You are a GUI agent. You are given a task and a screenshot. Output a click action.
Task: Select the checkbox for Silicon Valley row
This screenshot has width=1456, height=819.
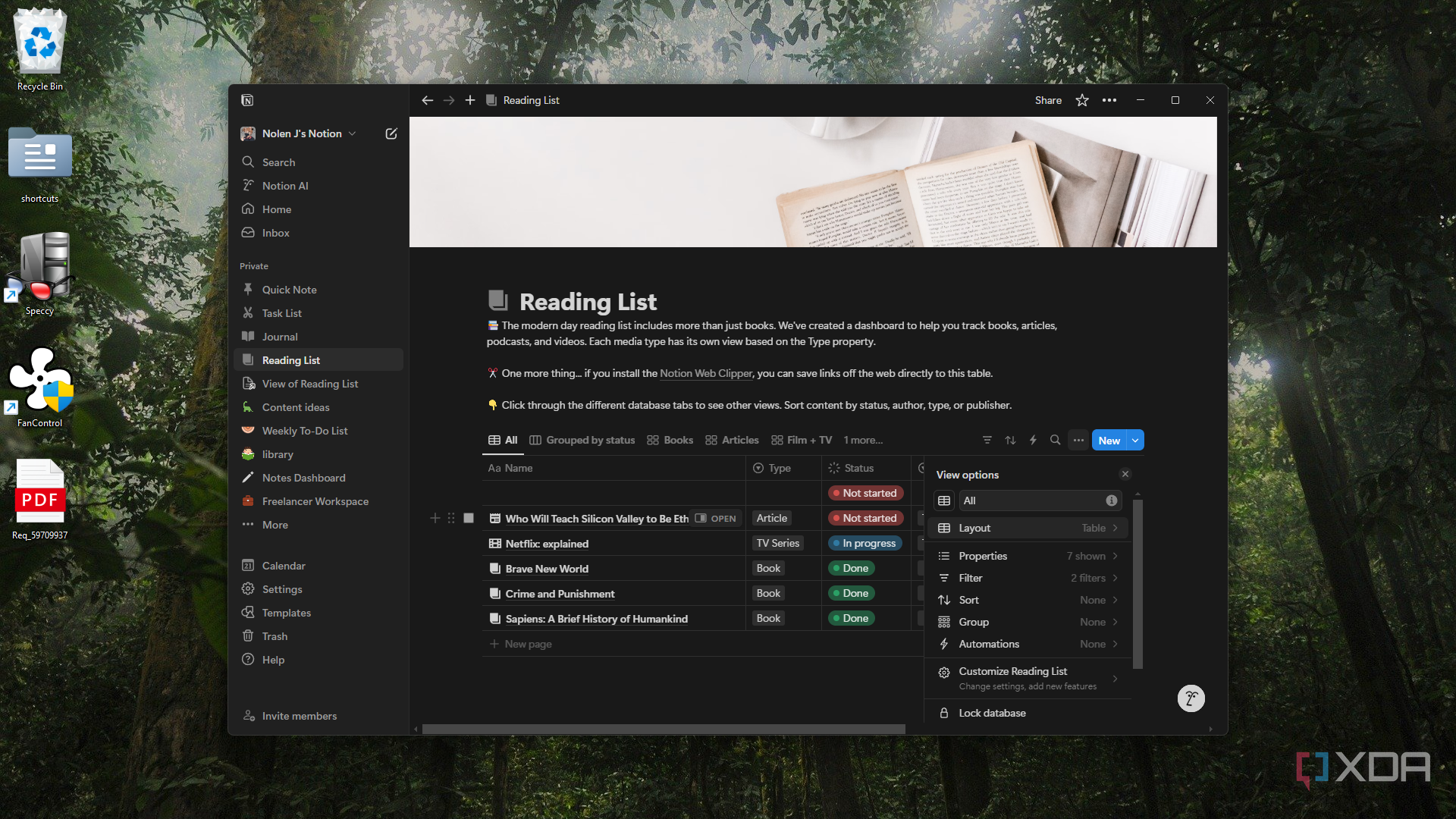pos(469,518)
